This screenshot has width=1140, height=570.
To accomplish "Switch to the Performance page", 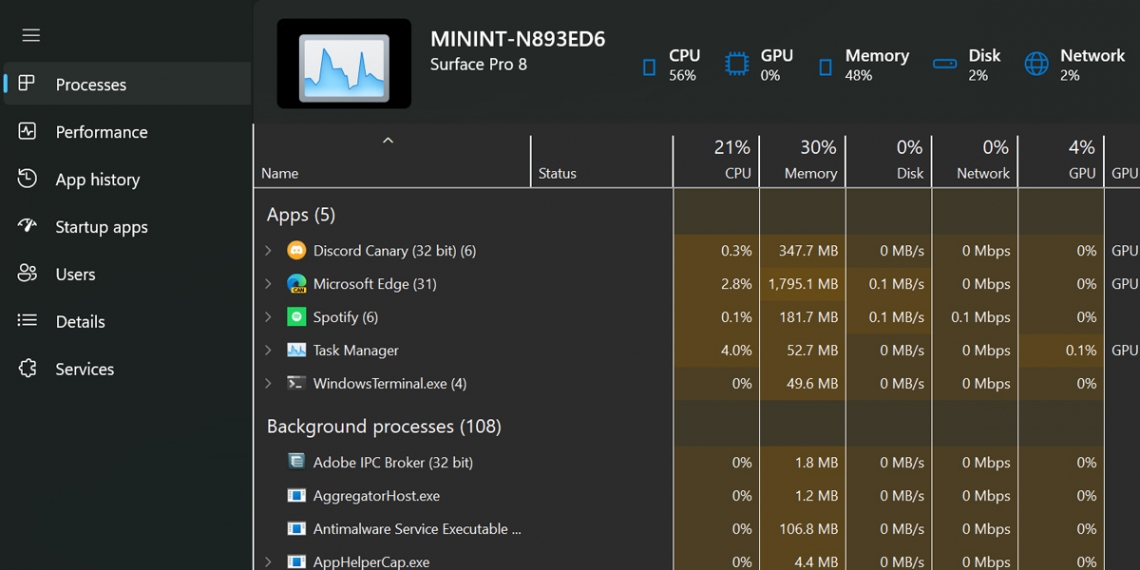I will [128, 132].
